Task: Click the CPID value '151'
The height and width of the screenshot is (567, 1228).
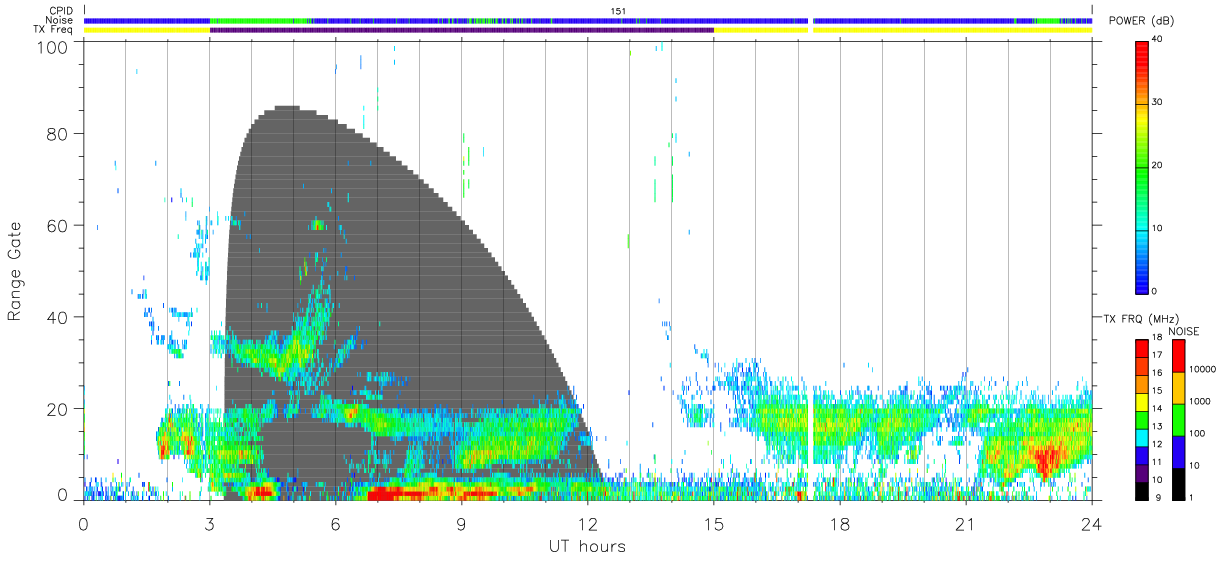Action: pos(619,11)
